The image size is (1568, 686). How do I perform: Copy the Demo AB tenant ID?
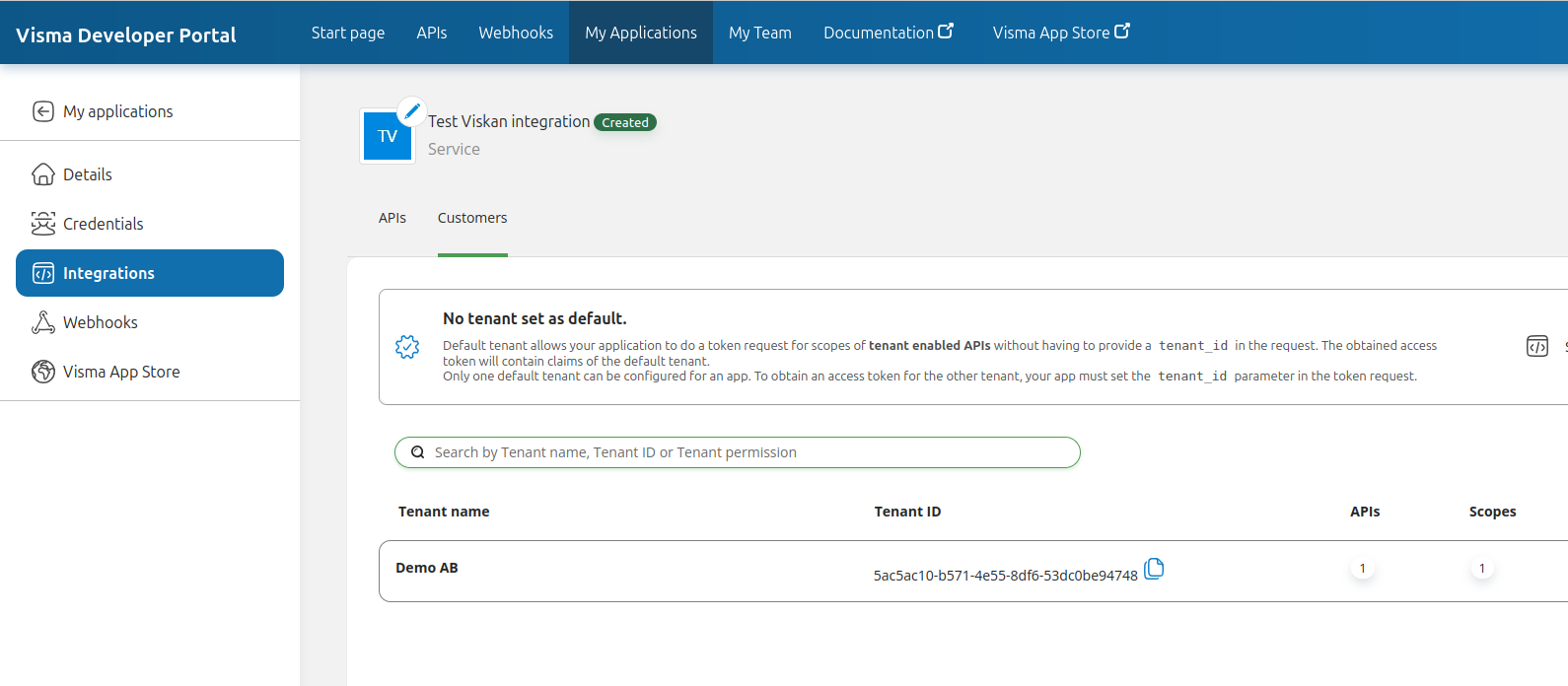click(x=1154, y=569)
